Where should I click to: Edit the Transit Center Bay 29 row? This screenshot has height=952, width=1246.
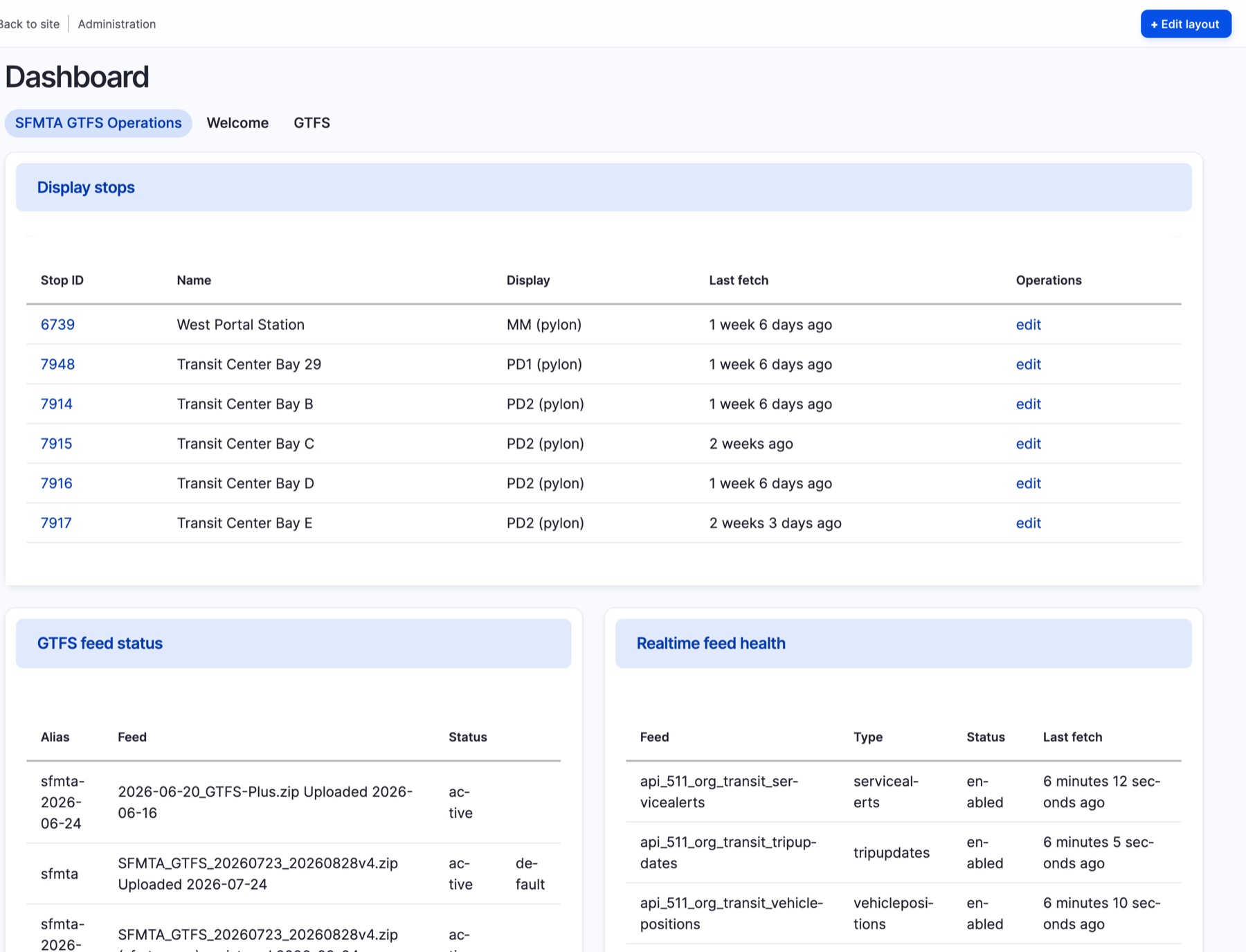click(1028, 364)
